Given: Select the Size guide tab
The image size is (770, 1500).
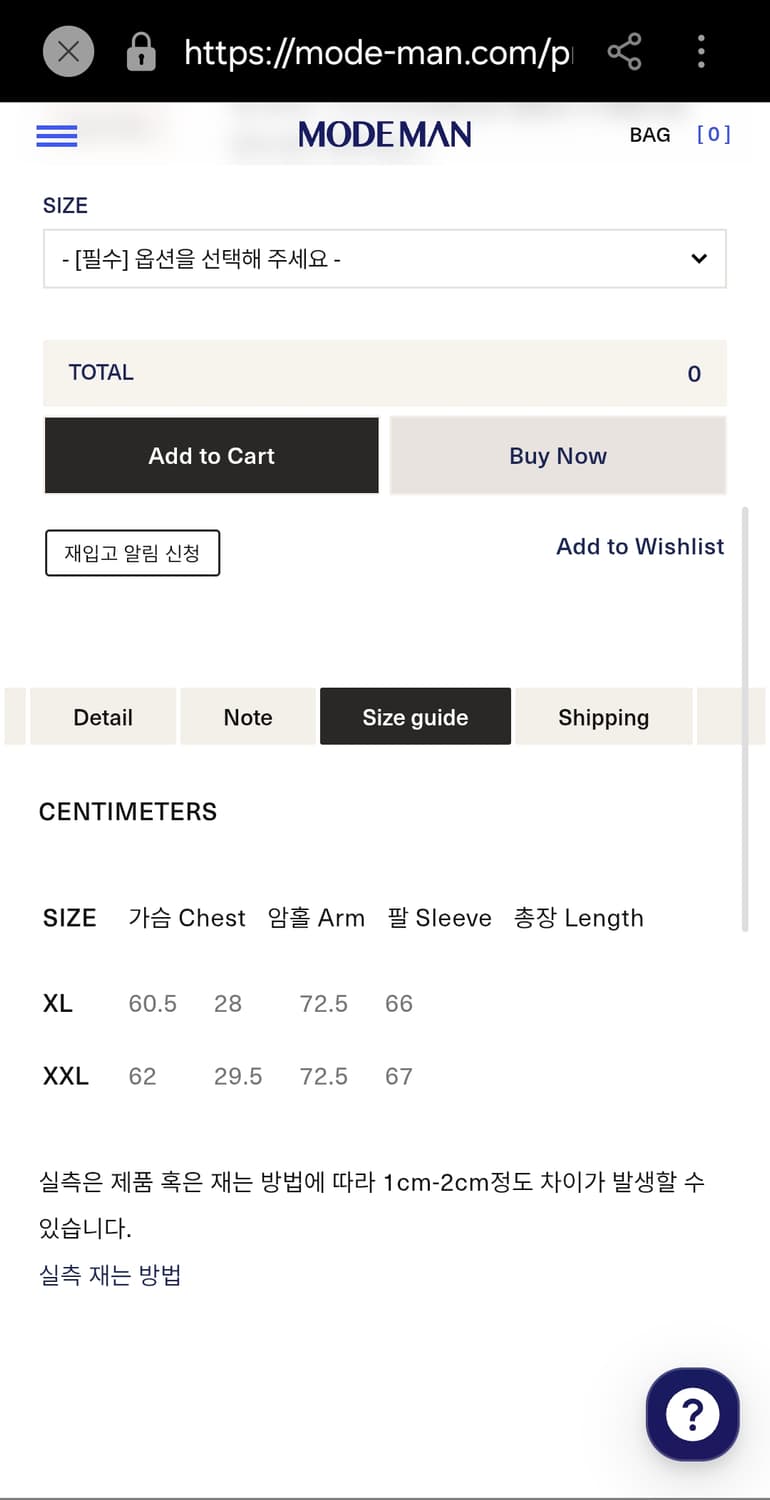Looking at the screenshot, I should click(x=415, y=717).
